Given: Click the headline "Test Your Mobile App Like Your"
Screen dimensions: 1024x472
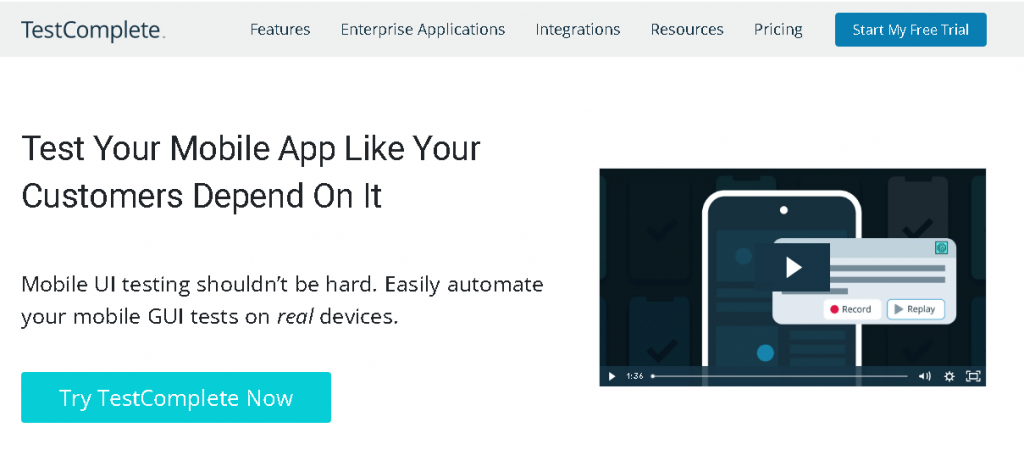Looking at the screenshot, I should tap(251, 149).
